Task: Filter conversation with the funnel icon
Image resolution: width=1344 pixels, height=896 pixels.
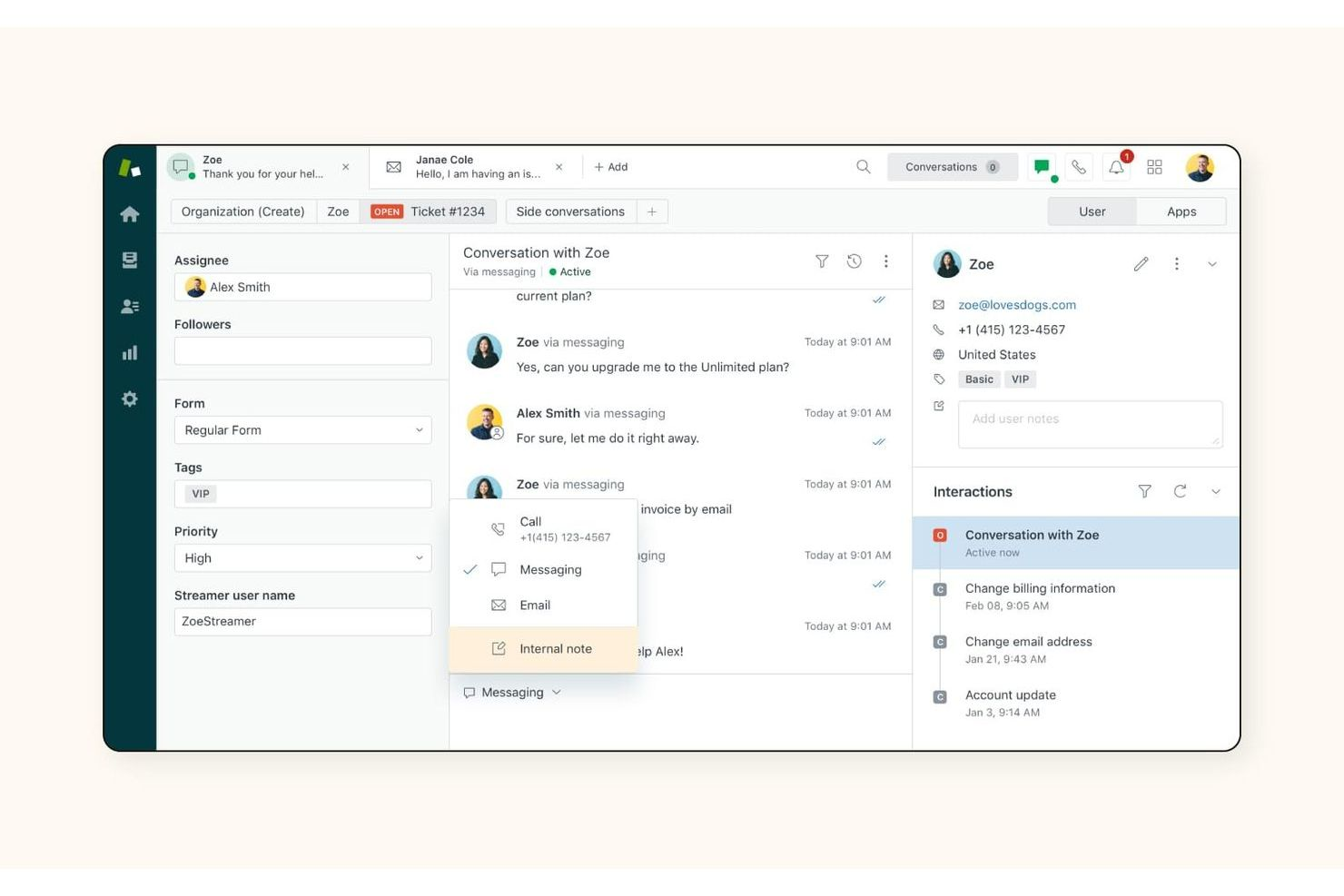Action: click(822, 261)
